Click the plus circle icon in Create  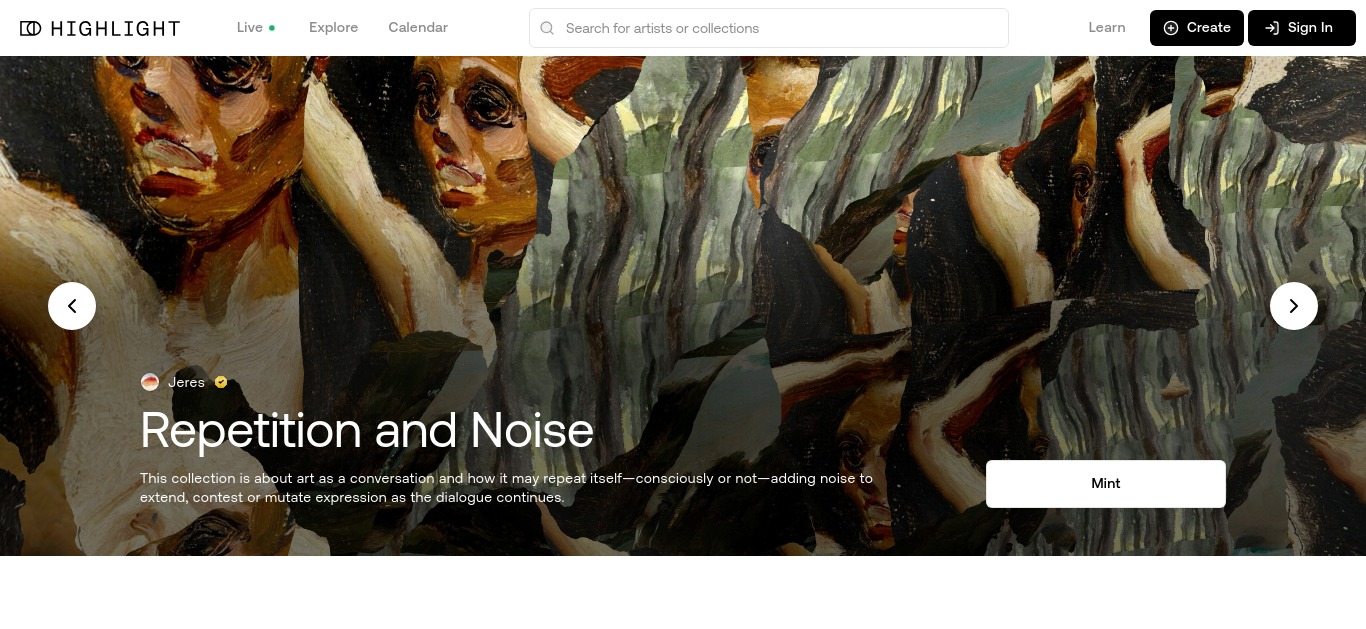(x=1171, y=28)
